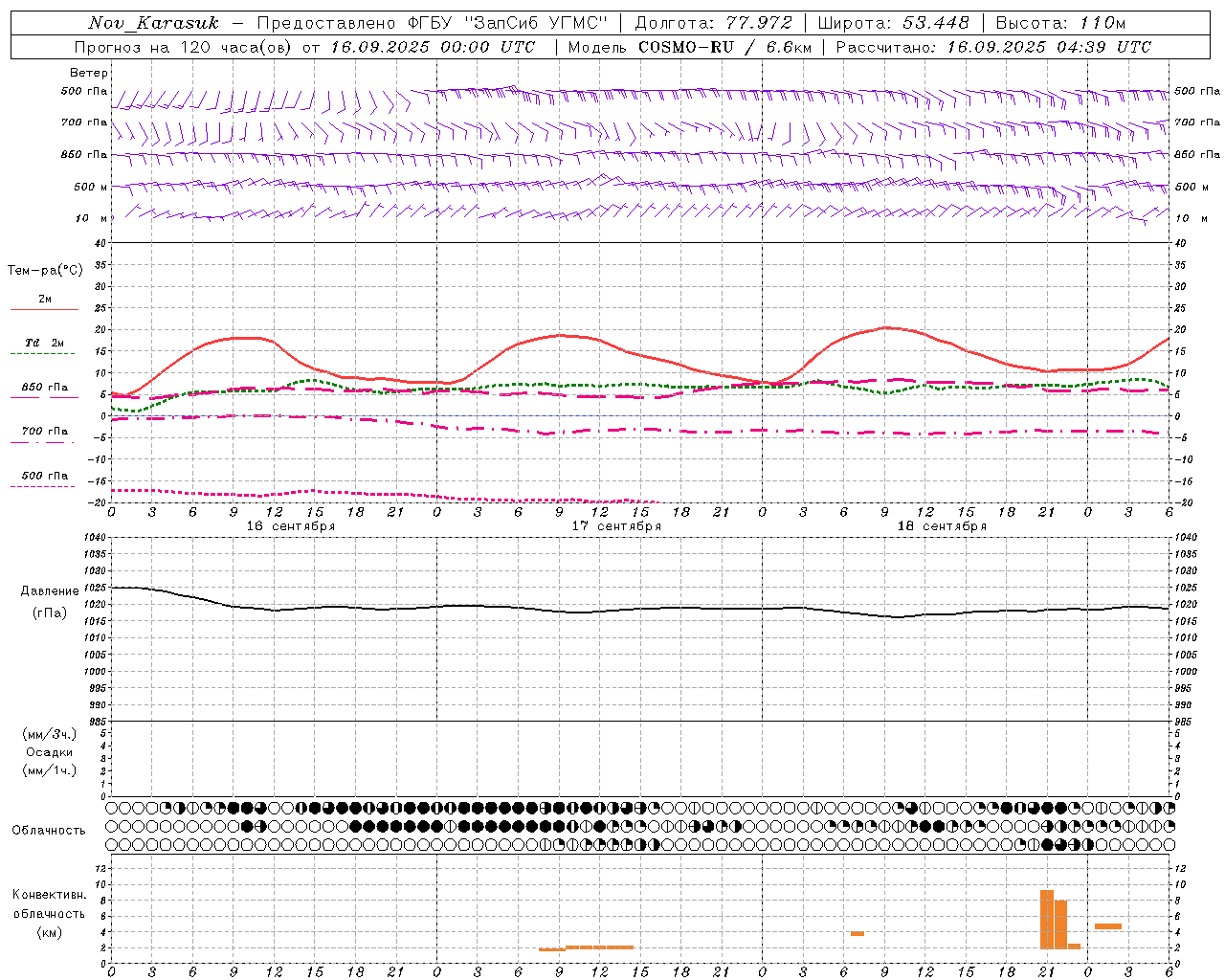Click the date label 17 сентября
Image resolution: width=1225 pixels, height=980 pixels.
pyautogui.click(x=616, y=525)
